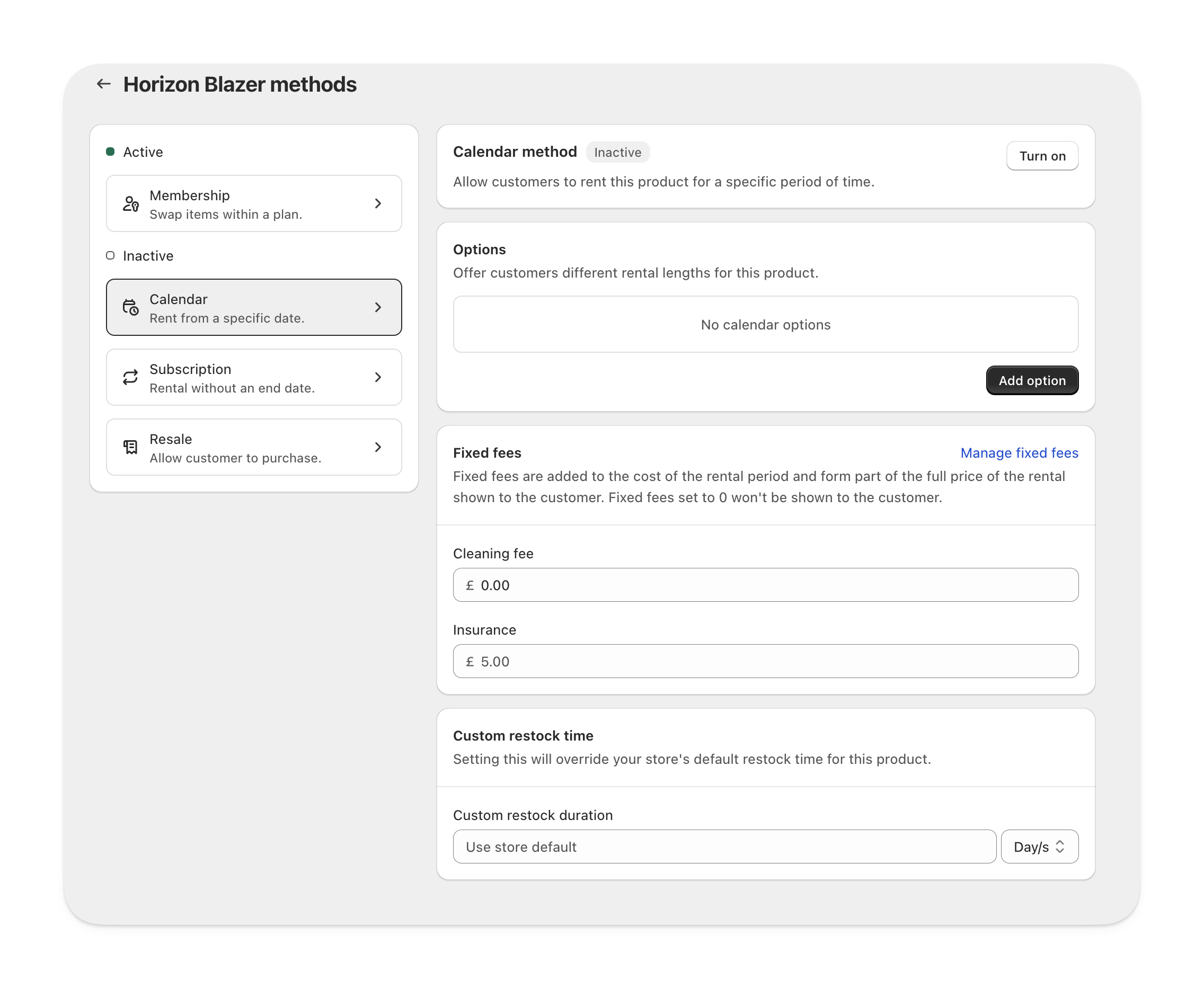Select the Subscription method item
Image resolution: width=1204 pixels, height=989 pixels.
coord(253,377)
